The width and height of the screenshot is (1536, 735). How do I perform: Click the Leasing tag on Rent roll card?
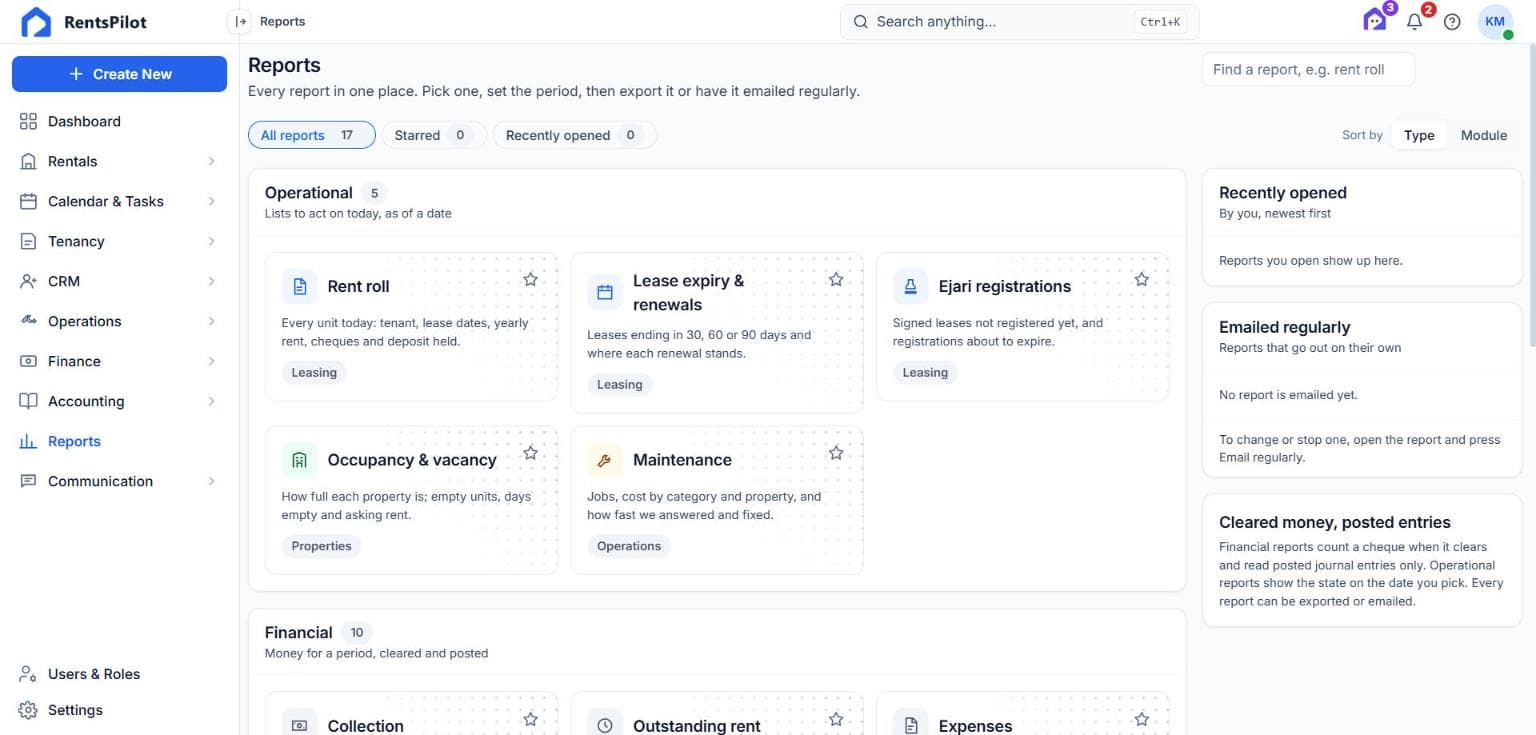[314, 372]
